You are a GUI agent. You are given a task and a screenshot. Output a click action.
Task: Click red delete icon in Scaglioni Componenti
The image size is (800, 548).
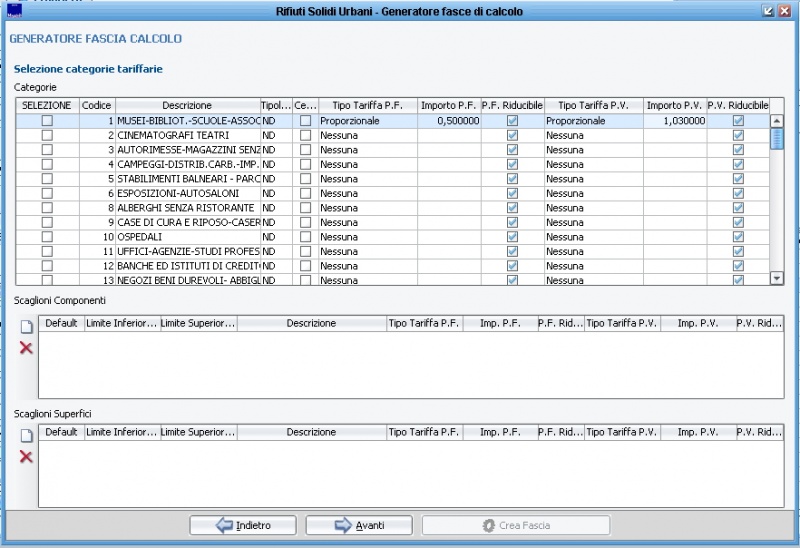[27, 348]
